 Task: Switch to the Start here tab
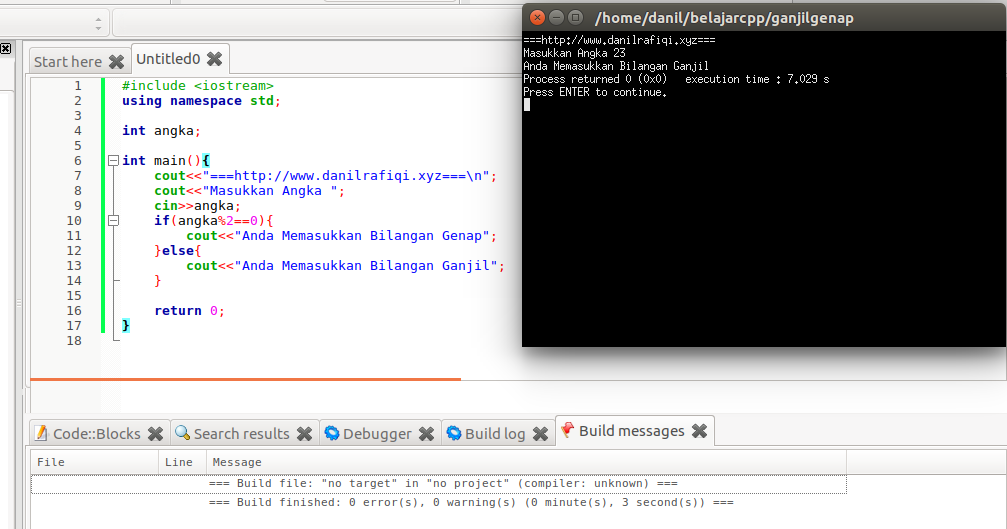(67, 62)
